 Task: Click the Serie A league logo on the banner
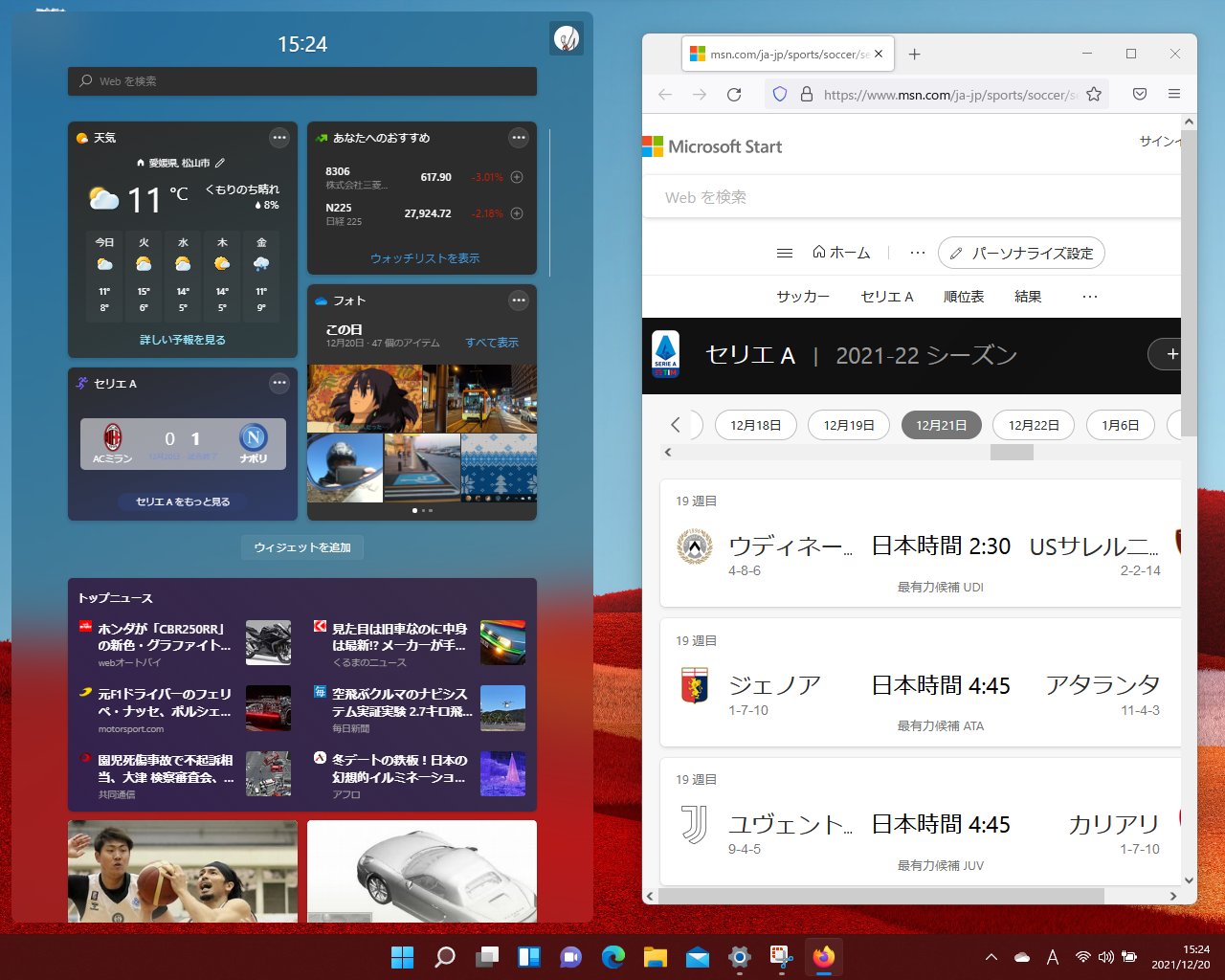[x=667, y=355]
